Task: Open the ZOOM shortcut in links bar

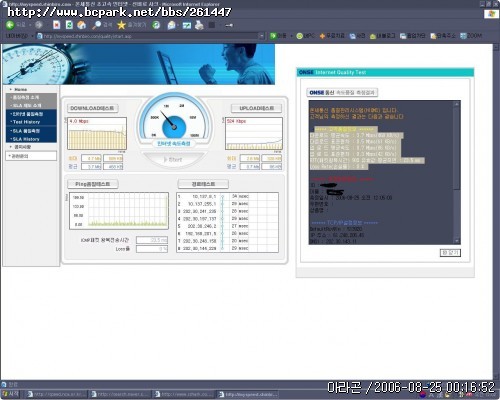Action: [471, 36]
